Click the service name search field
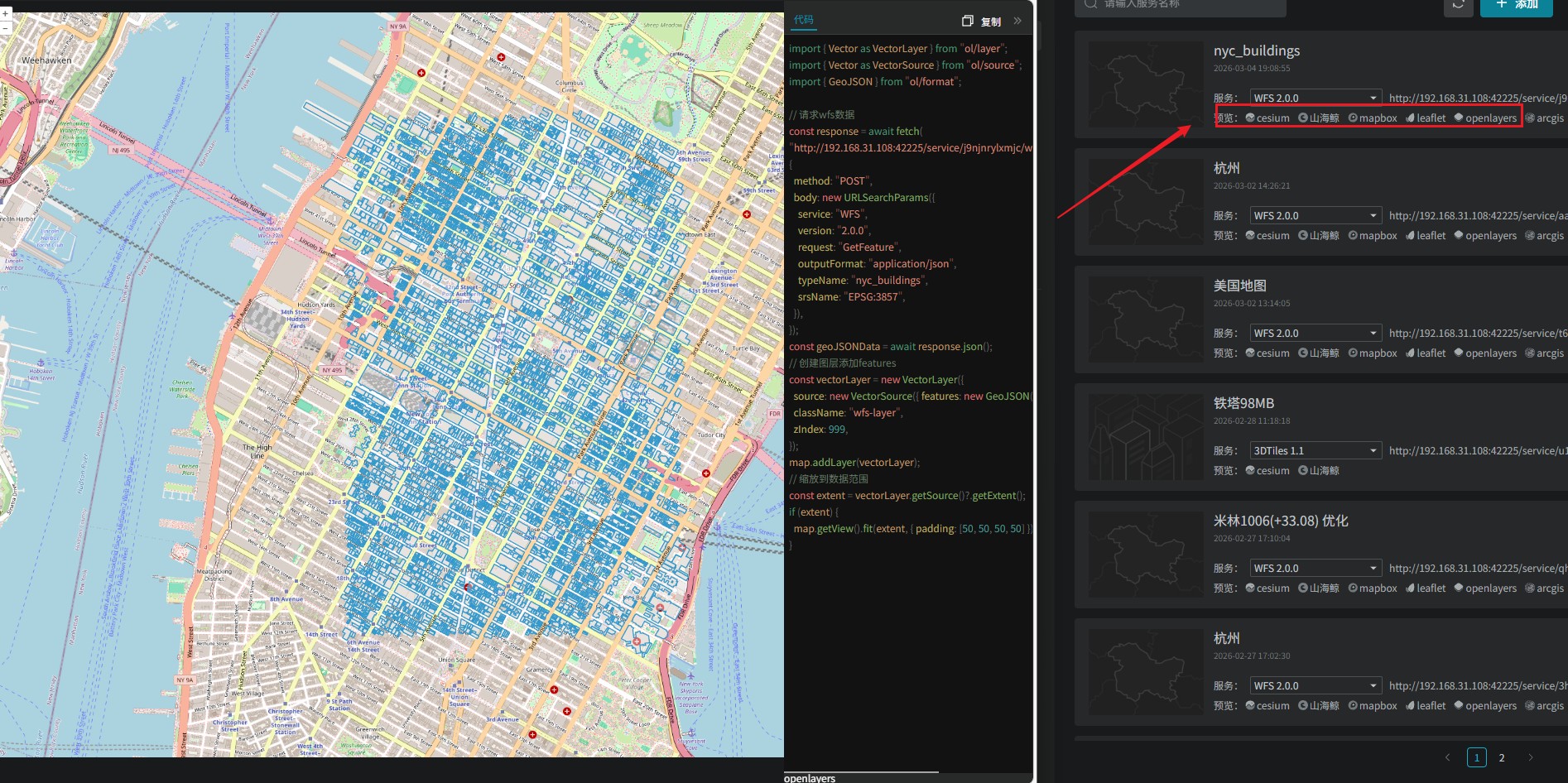This screenshot has height=783, width=1568. point(1184,6)
